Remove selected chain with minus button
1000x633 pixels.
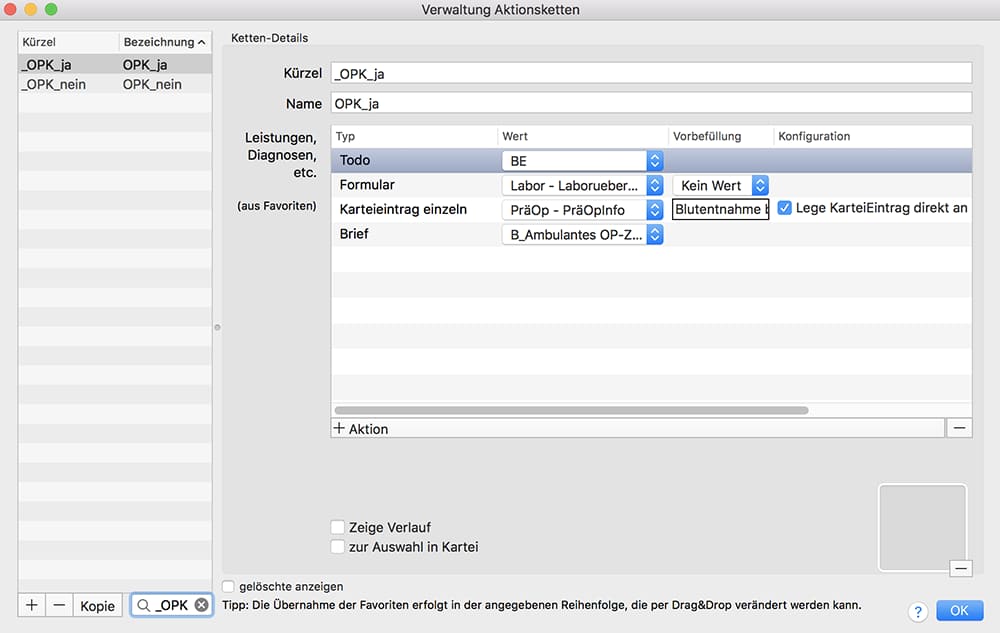[59, 605]
